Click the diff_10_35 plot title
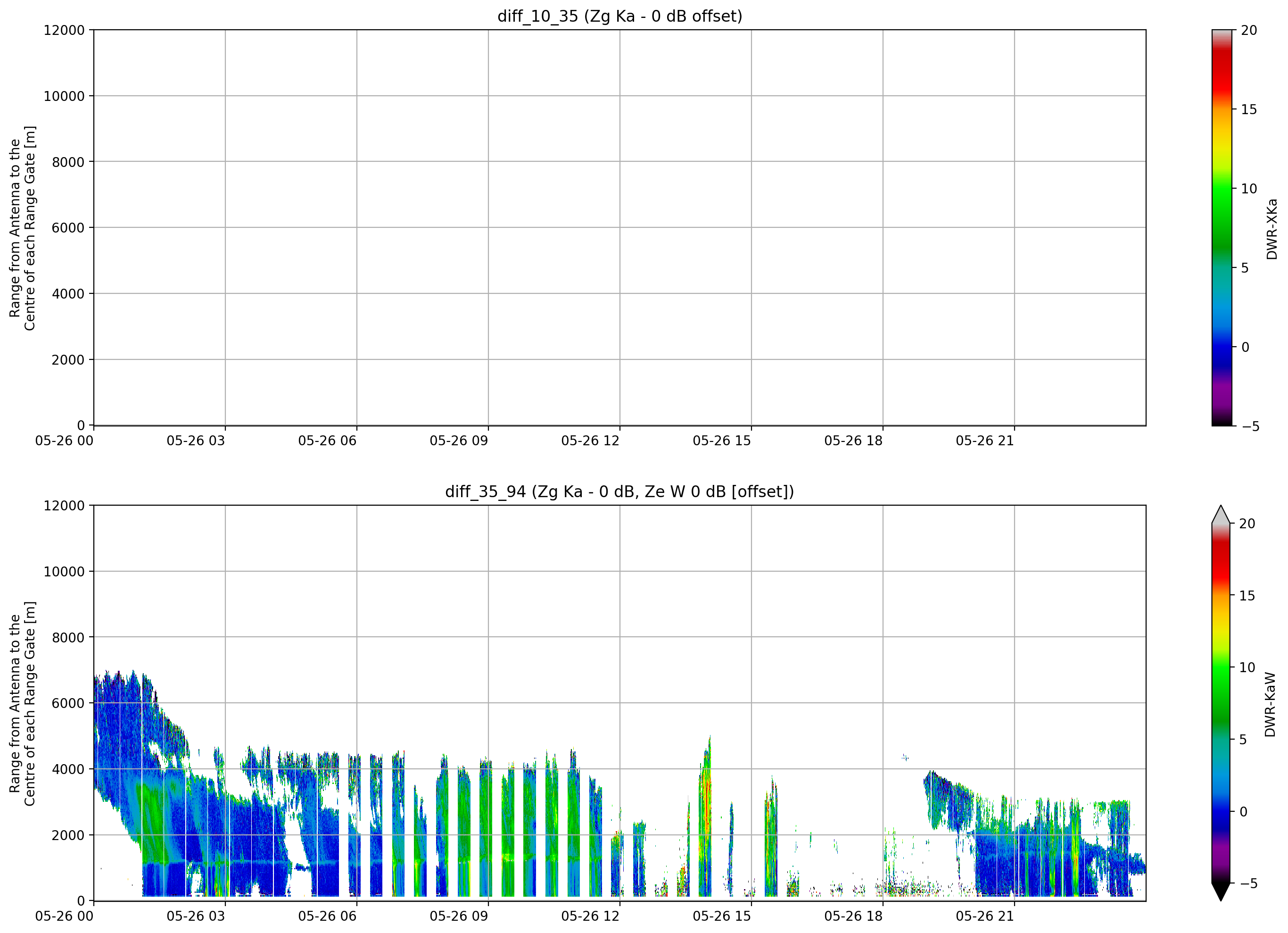 [x=619, y=16]
